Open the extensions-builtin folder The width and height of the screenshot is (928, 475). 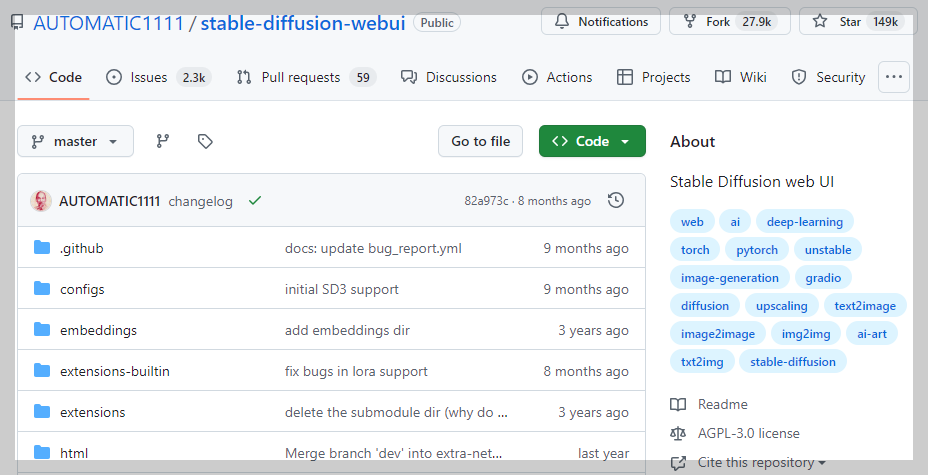point(115,371)
